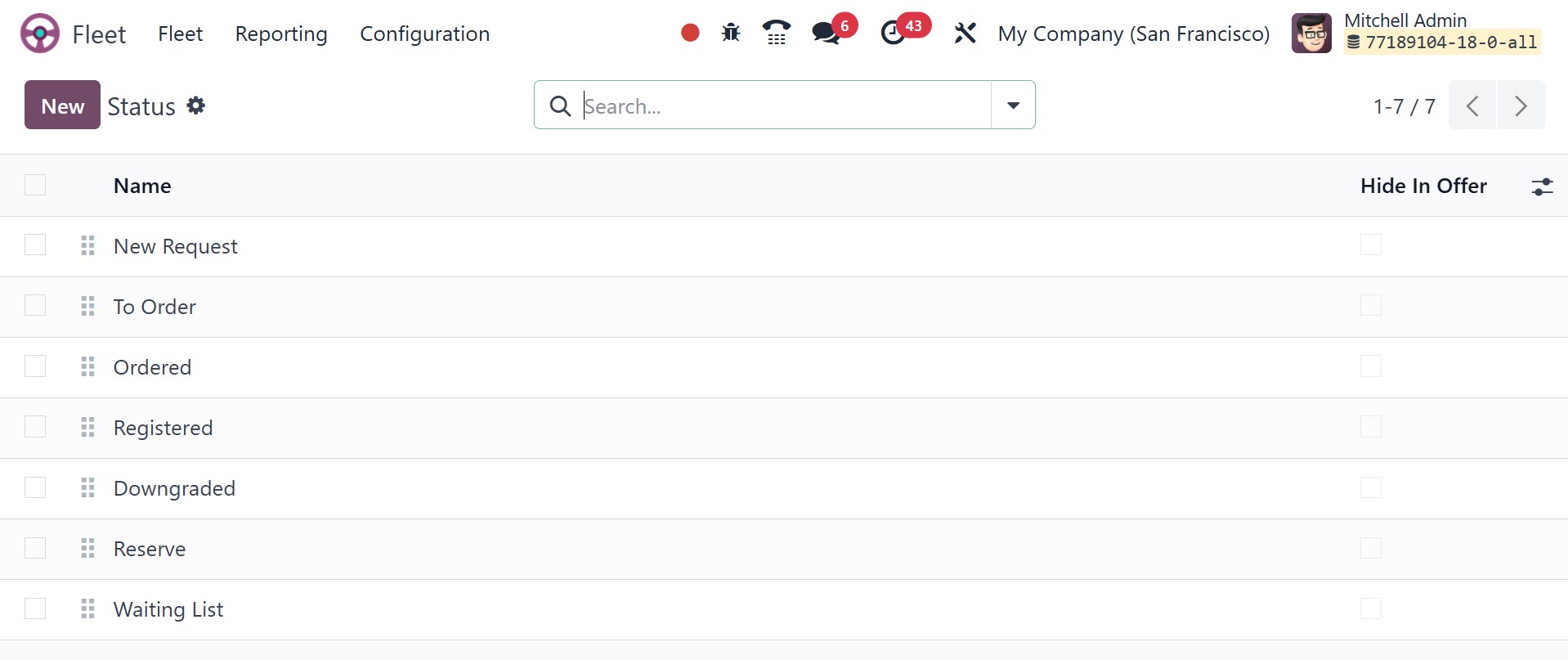Click the red recording dot icon
Screen dimensions: 1568x660
690,33
